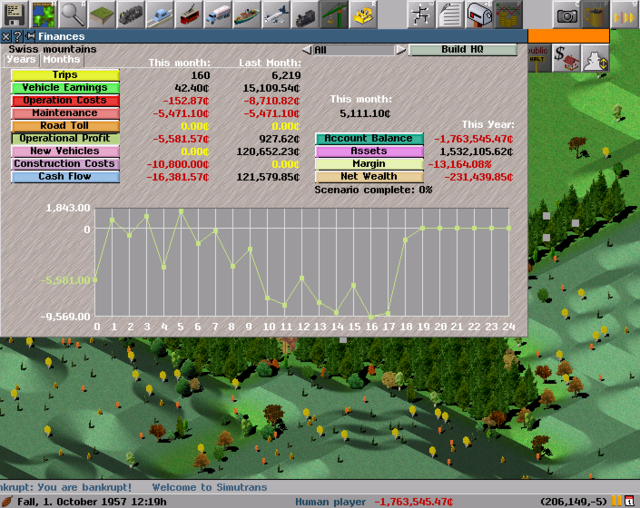Select previous transport type with left arrow

click(x=307, y=50)
